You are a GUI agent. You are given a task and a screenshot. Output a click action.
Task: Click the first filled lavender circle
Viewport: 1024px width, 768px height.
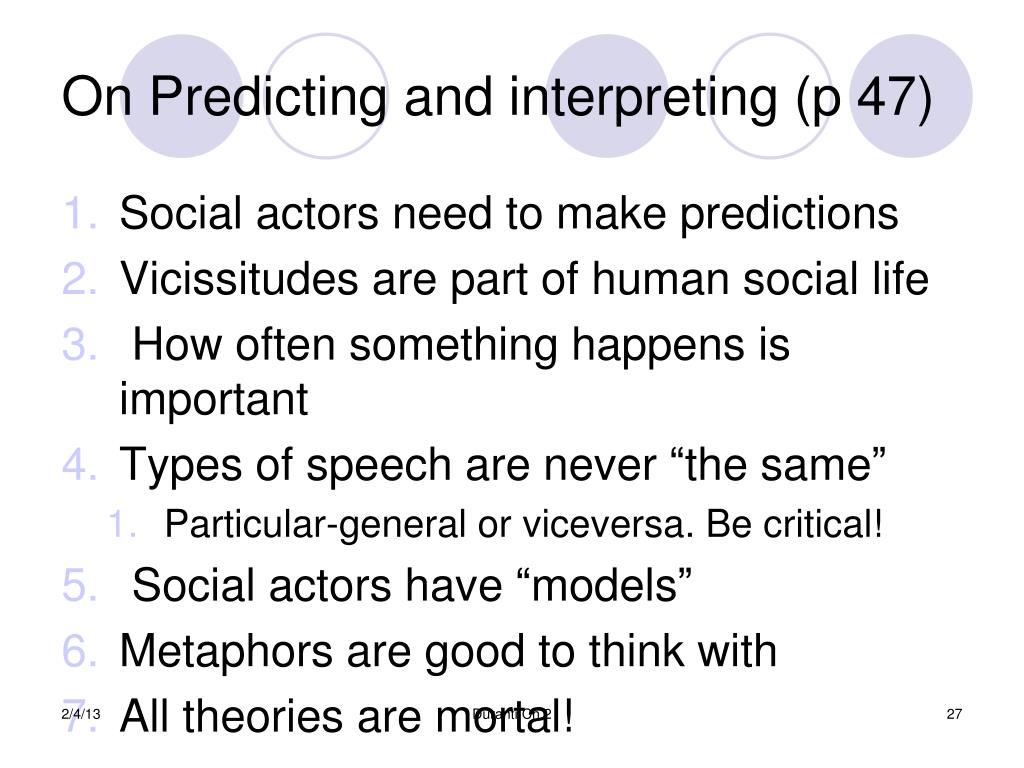[182, 96]
